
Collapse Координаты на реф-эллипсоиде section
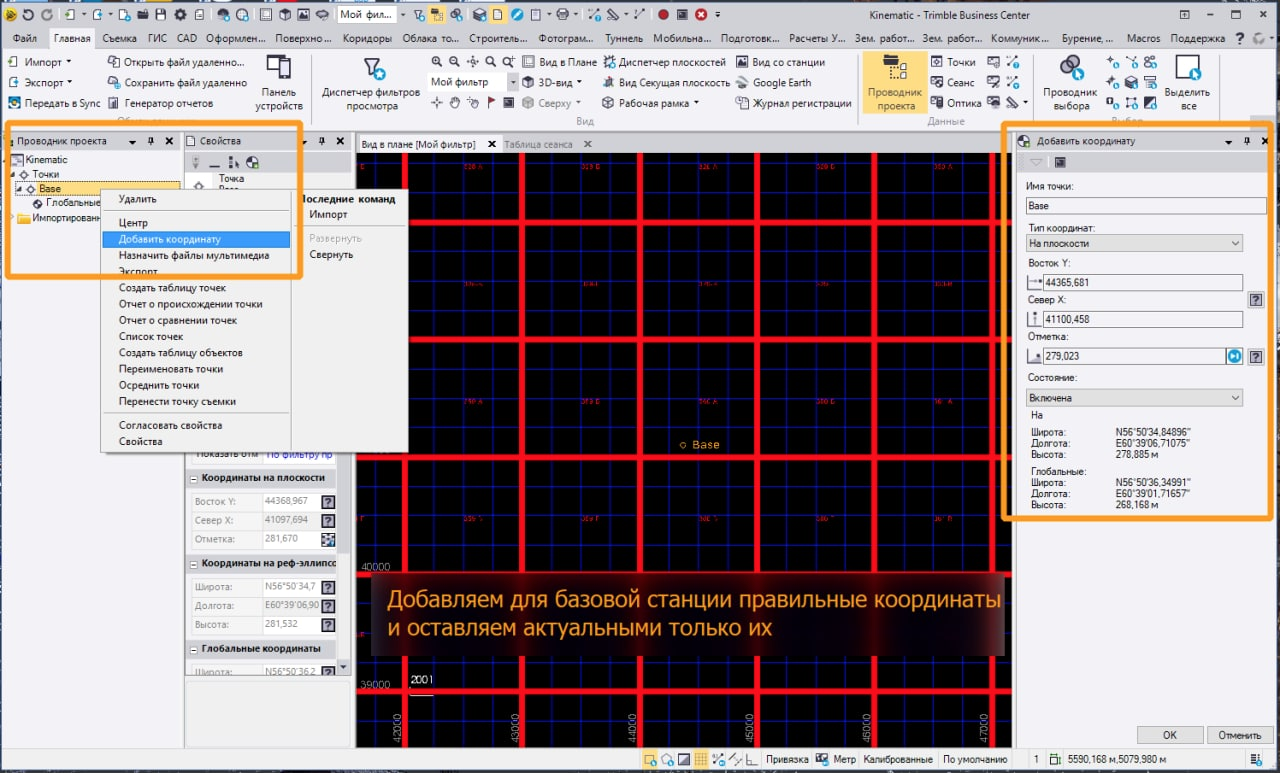[x=192, y=563]
